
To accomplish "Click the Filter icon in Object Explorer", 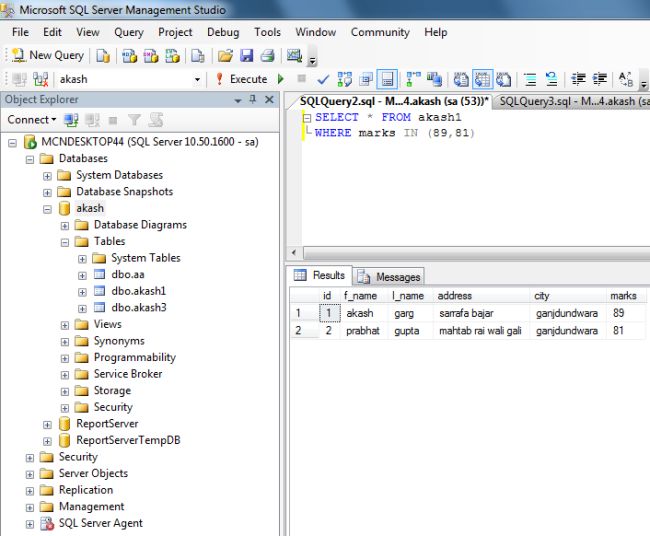I will 134,120.
